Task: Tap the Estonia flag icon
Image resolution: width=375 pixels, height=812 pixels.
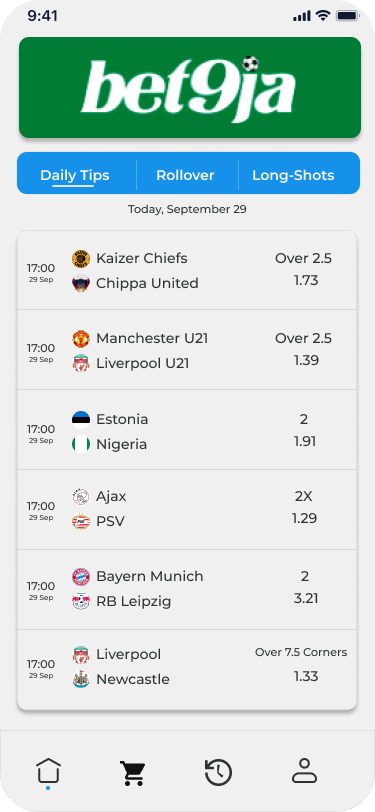Action: pyautogui.click(x=81, y=419)
